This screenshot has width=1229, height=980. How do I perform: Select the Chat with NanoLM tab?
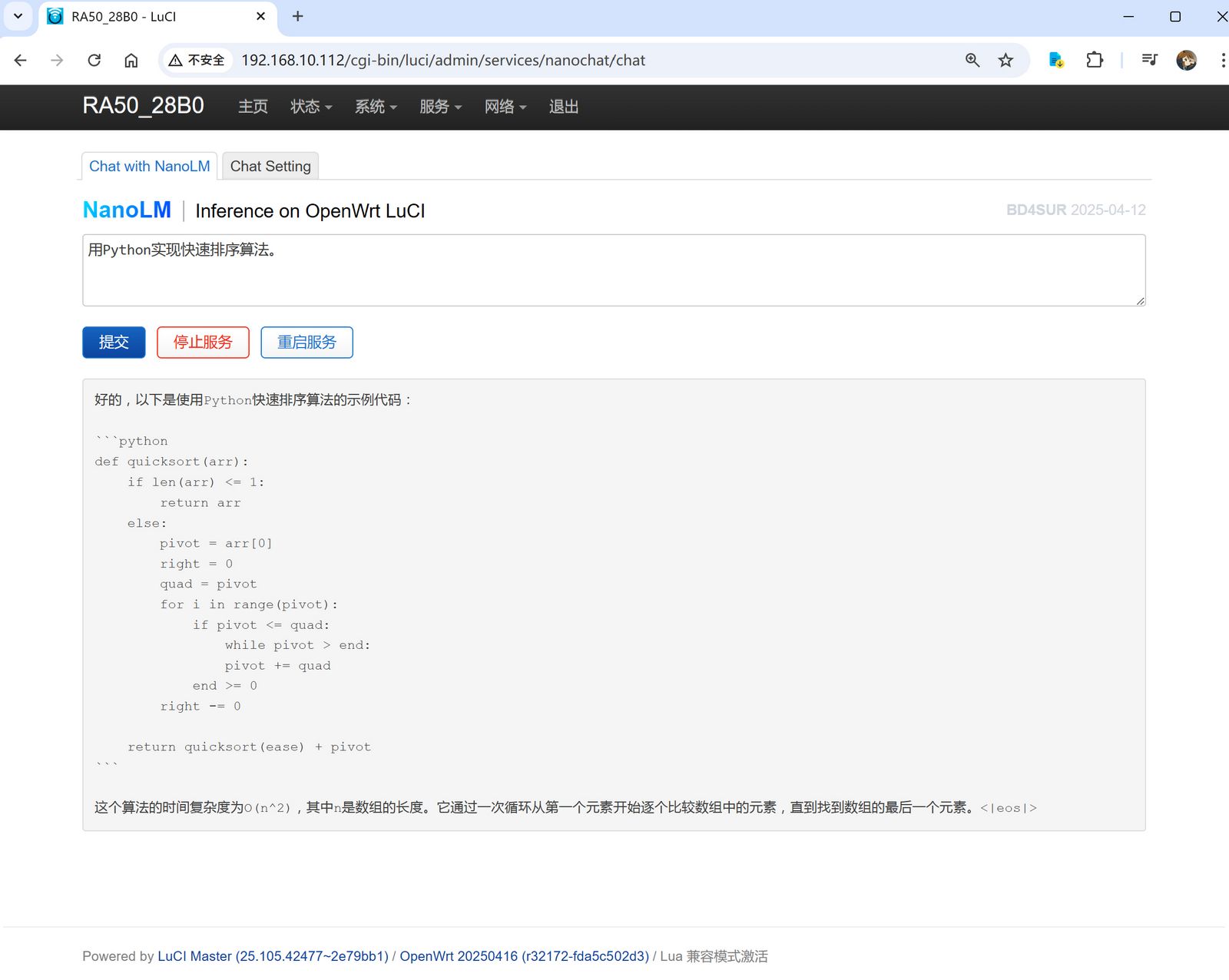click(149, 166)
